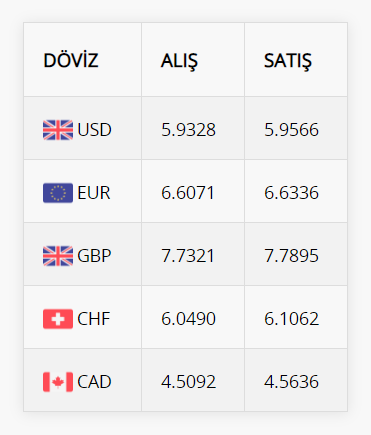Image resolution: width=371 pixels, height=435 pixels.
Task: Click USD selling rate 5.9566
Action: (292, 130)
